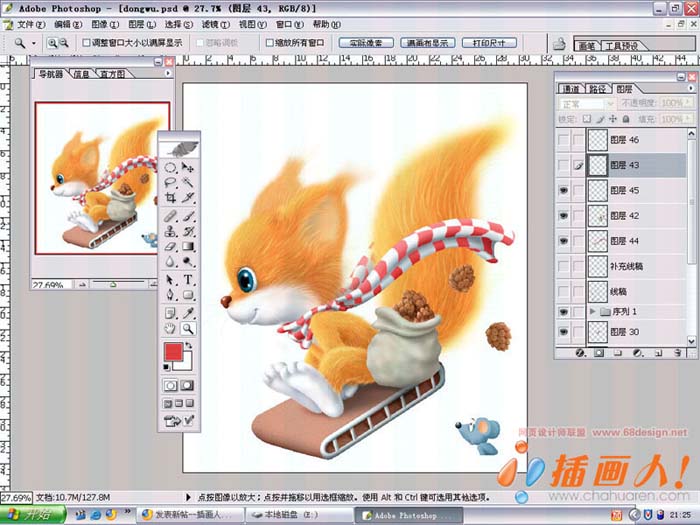This screenshot has width=700, height=525.
Task: Hide layer 图层 42 via eye icon
Action: pyautogui.click(x=564, y=216)
